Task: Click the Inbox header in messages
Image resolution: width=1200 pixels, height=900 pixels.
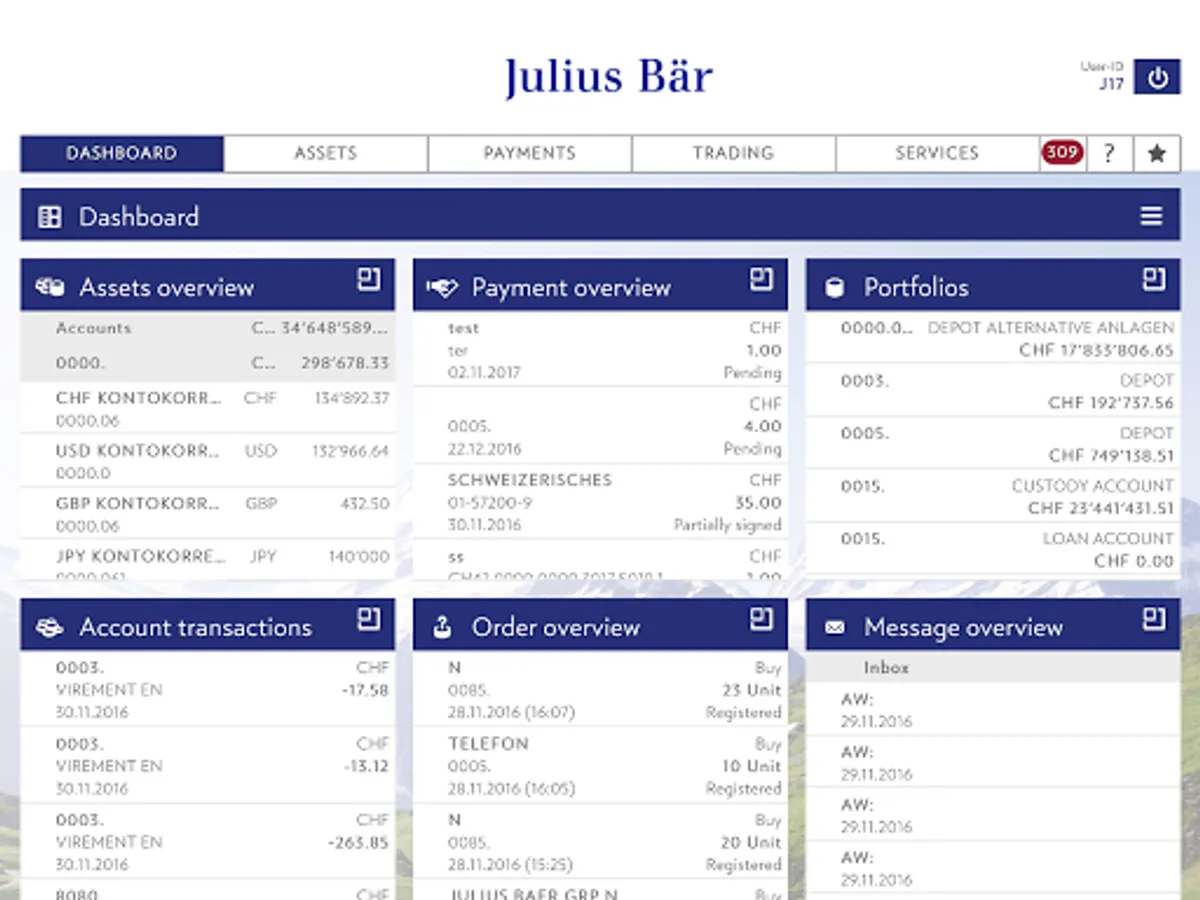Action: [993, 667]
